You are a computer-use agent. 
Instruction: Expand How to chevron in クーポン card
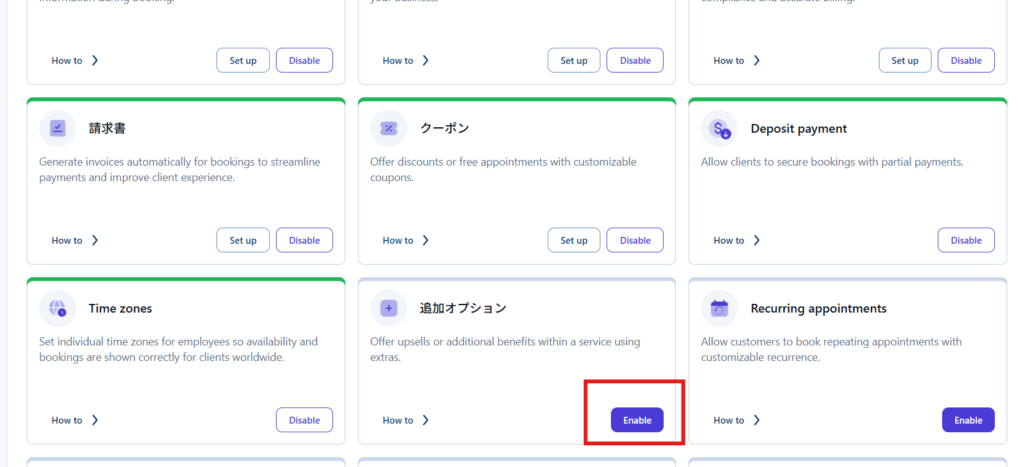pos(426,241)
